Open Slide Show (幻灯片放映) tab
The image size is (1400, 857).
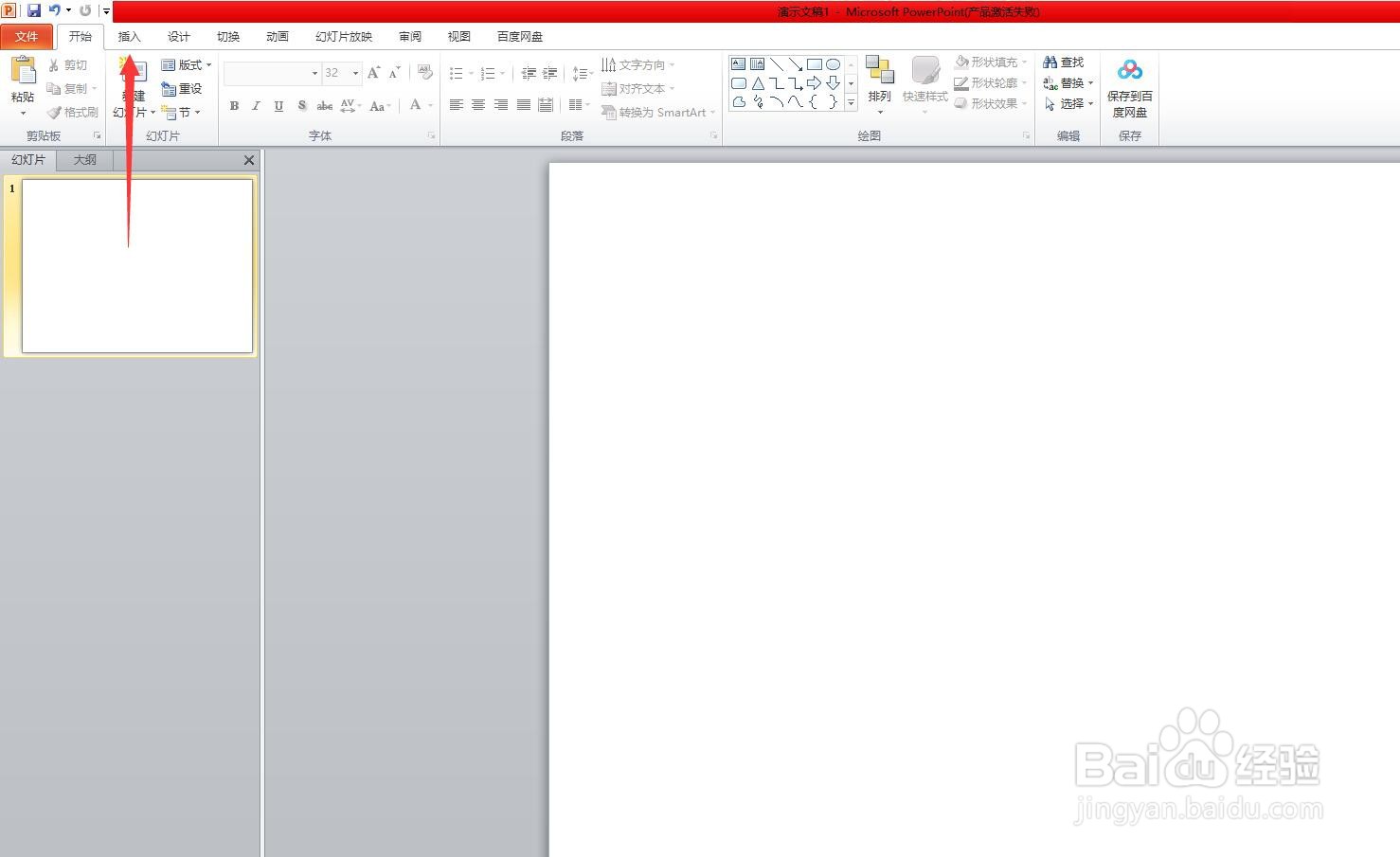click(343, 37)
